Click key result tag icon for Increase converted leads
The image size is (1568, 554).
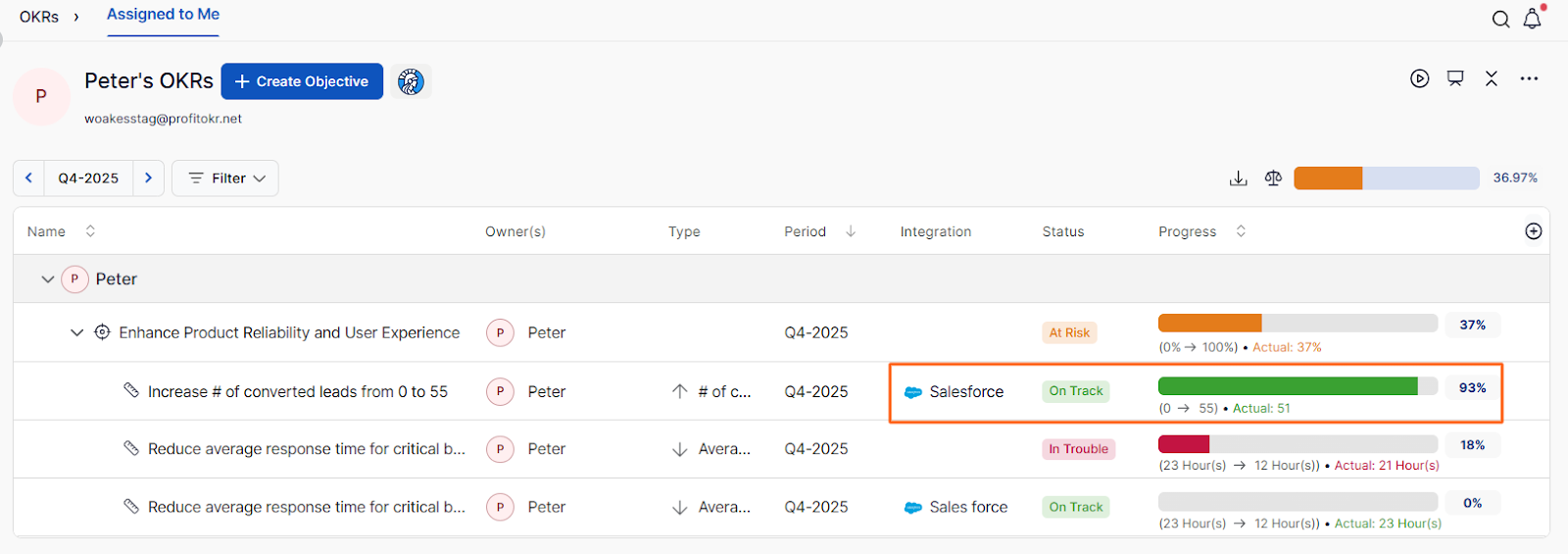click(131, 390)
